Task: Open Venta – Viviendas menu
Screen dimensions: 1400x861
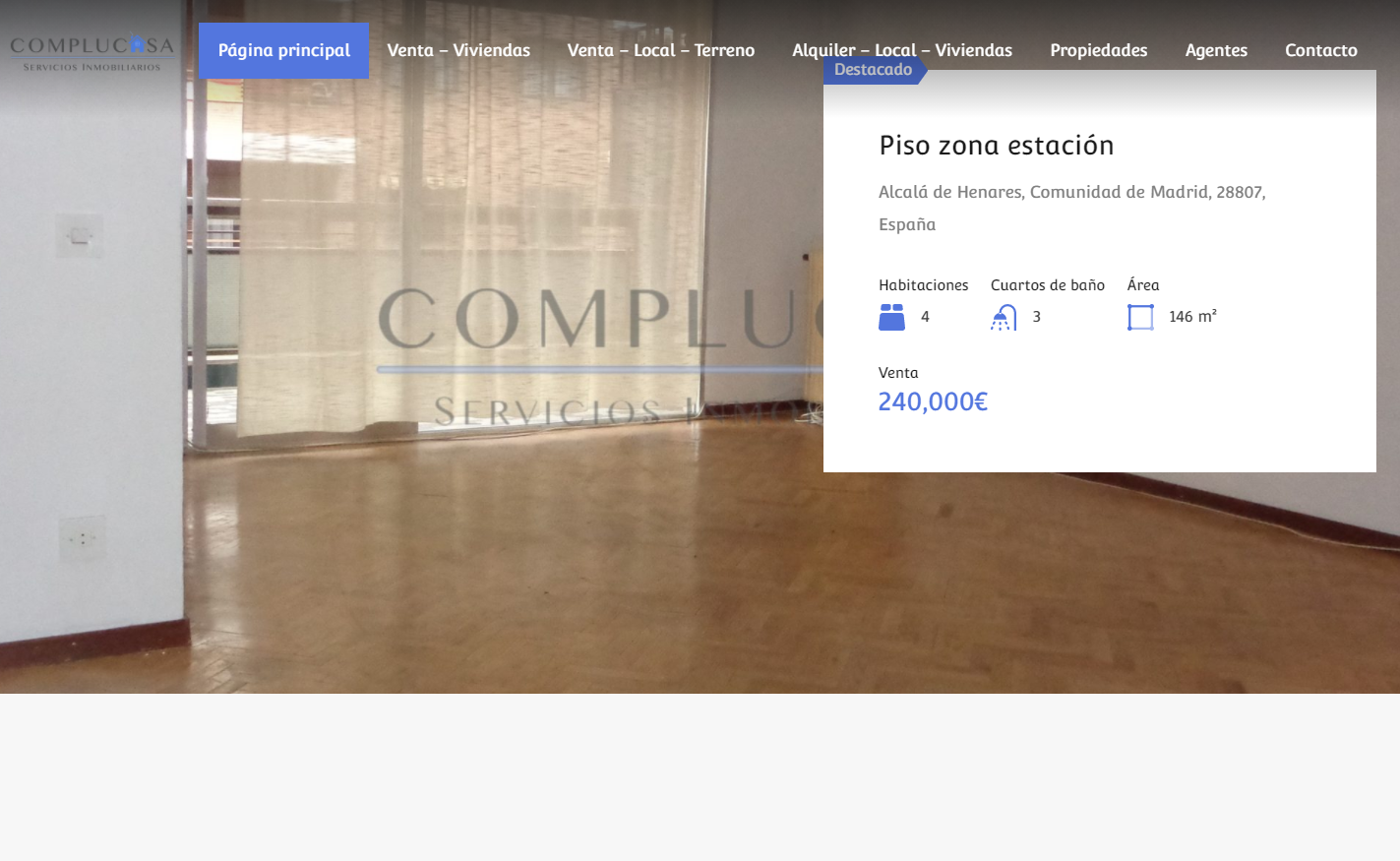Action: coord(458,50)
